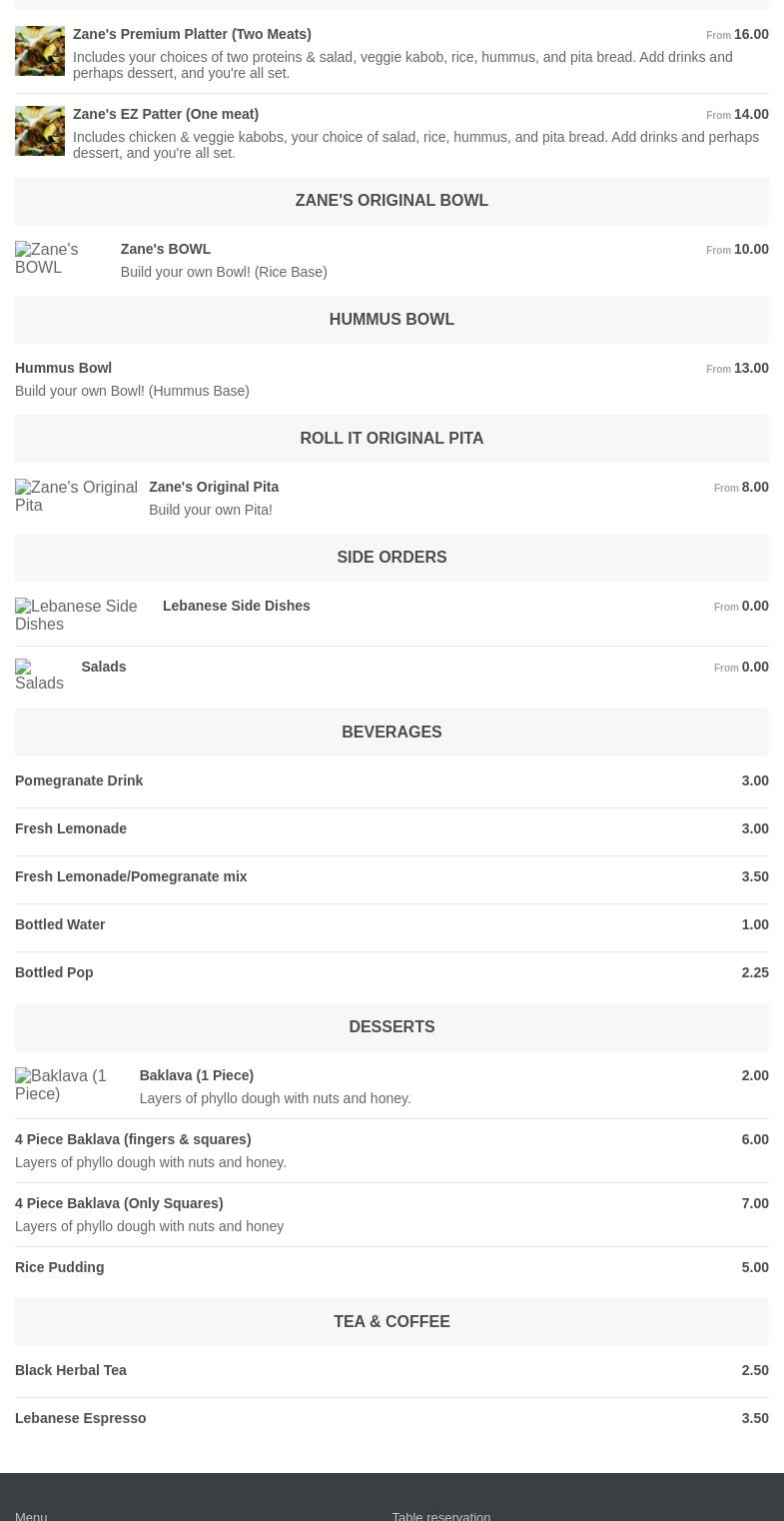Choose the Rice Pudding dessert
This screenshot has width=784, height=1521.
[59, 1267]
